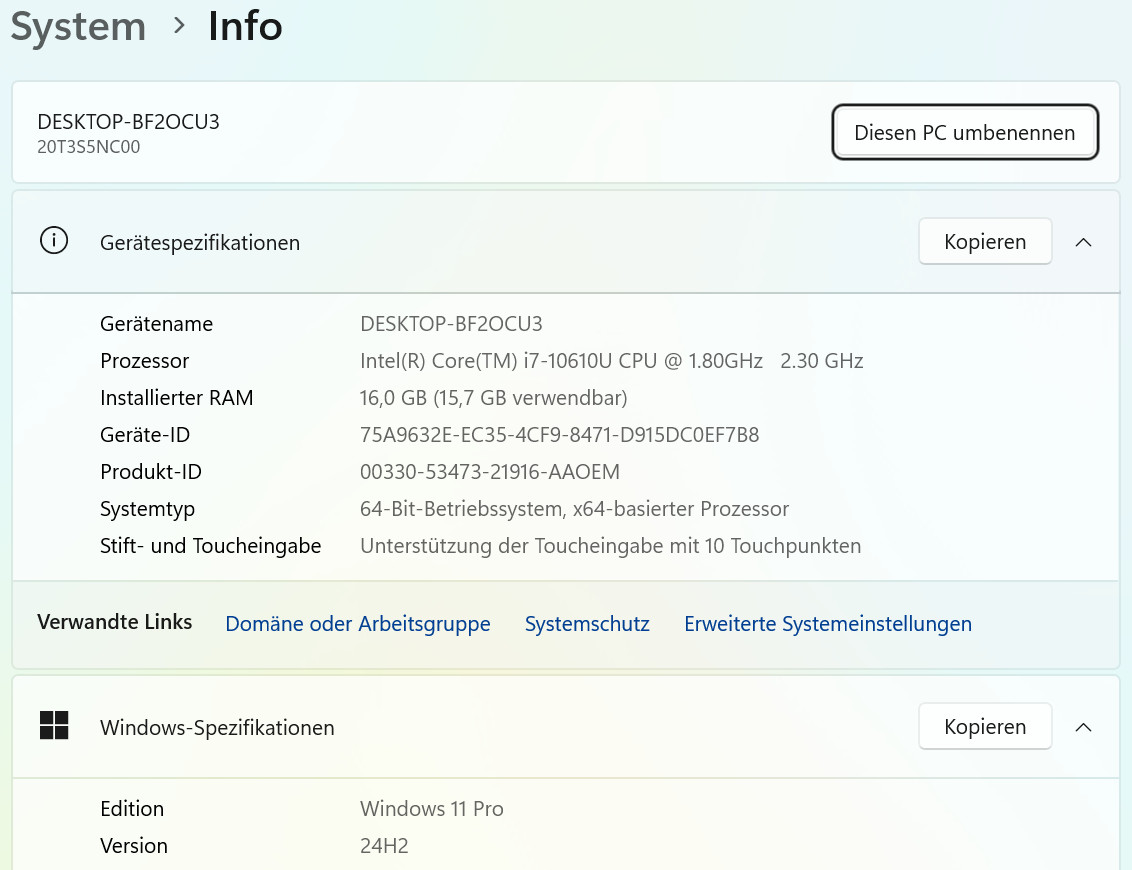Click the Windows 11 Pro edition value
Image resolution: width=1132 pixels, height=870 pixels.
(x=432, y=809)
